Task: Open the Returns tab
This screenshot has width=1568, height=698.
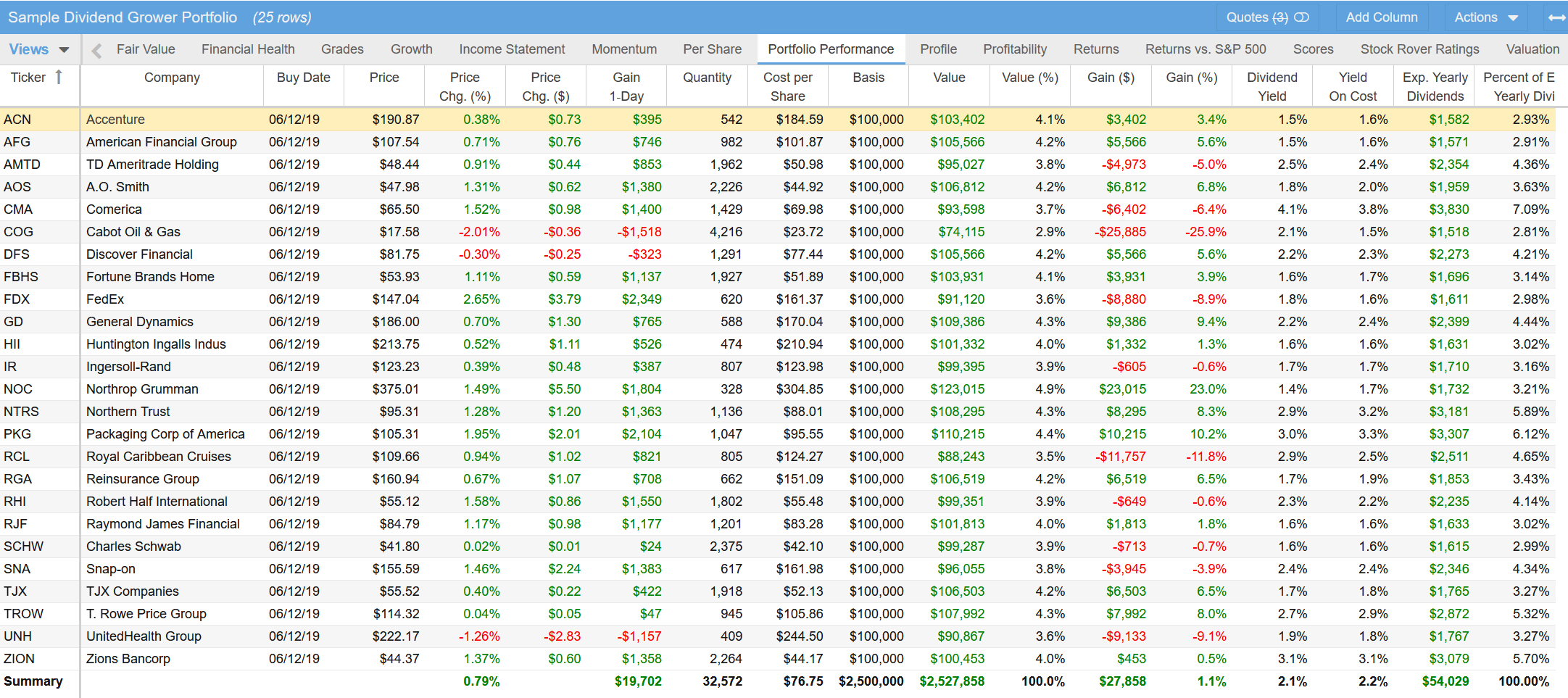Action: point(1096,49)
